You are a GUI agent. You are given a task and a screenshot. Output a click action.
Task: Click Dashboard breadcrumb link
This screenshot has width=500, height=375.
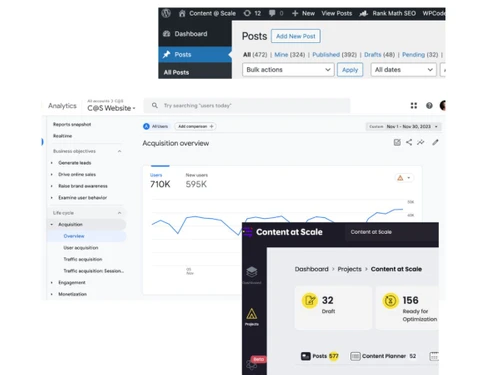311,269
